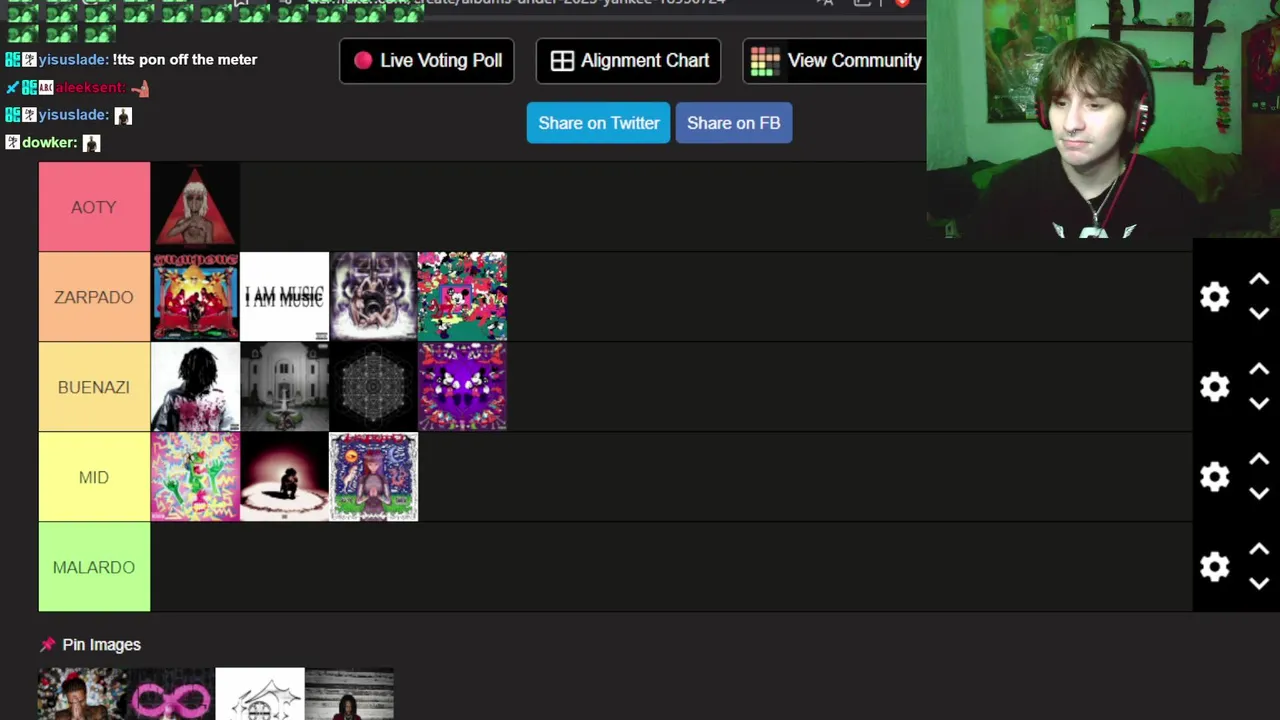Select the ZARPADO tier label
1280x720 pixels.
click(x=94, y=297)
